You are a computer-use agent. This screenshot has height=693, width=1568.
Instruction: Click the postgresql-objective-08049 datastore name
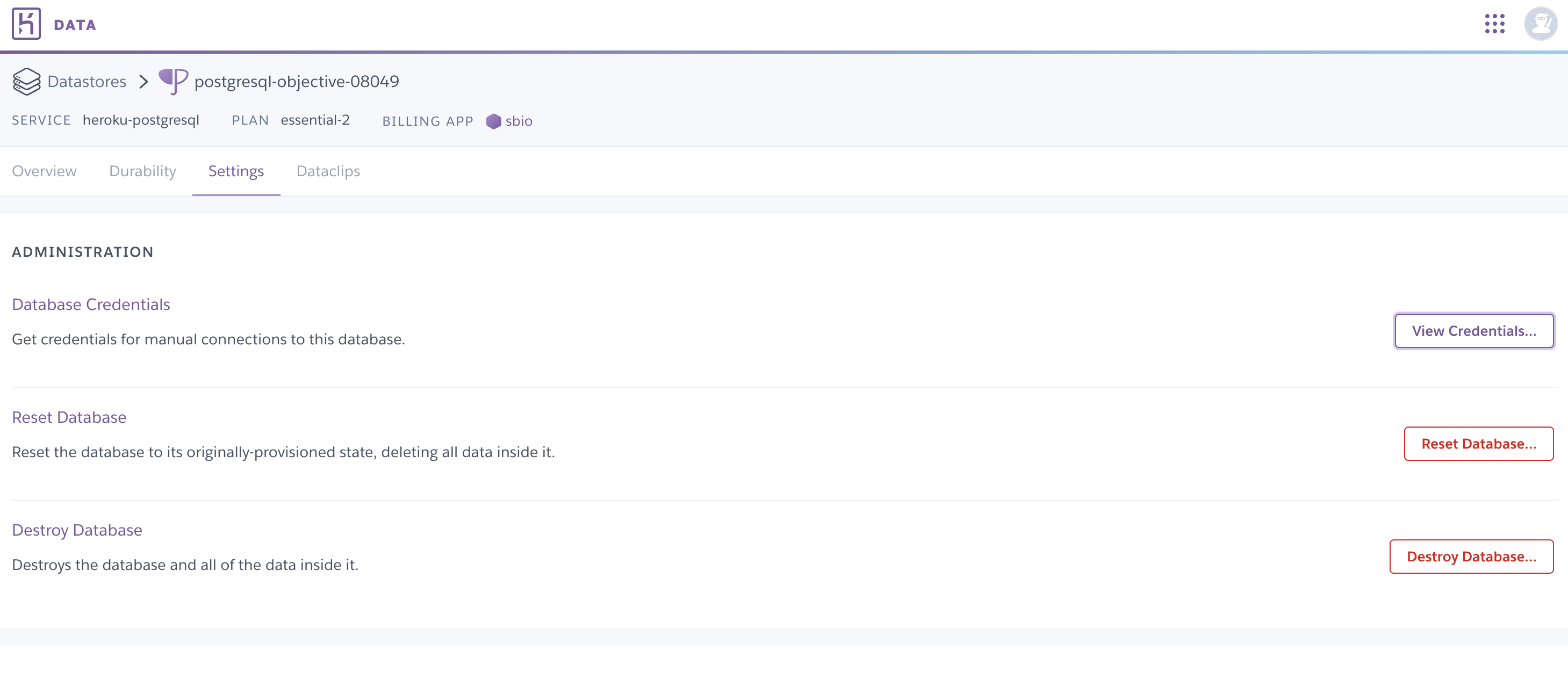[297, 80]
